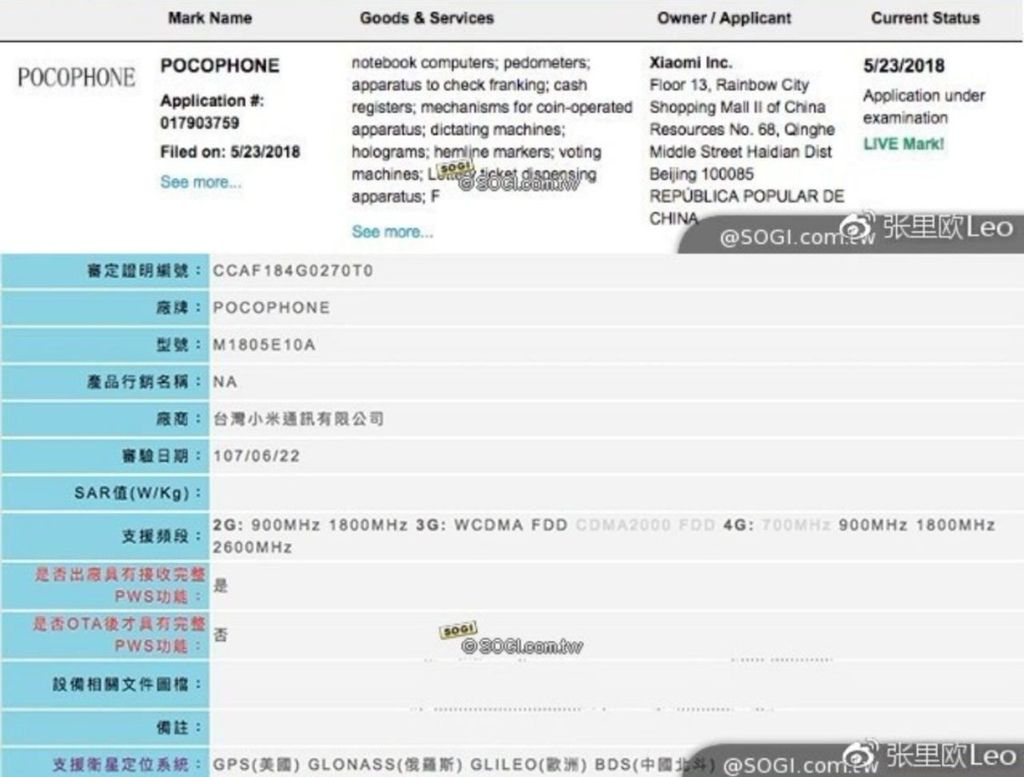Click the yellow SOGI badge in the PWS row
1024x777 pixels.
coord(458,630)
